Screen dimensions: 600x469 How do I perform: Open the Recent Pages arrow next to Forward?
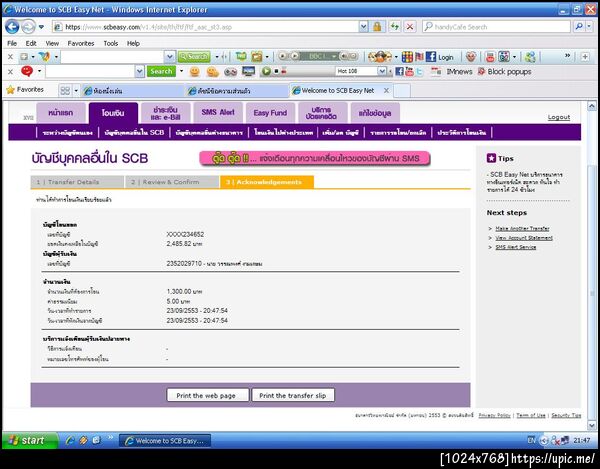(41, 27)
